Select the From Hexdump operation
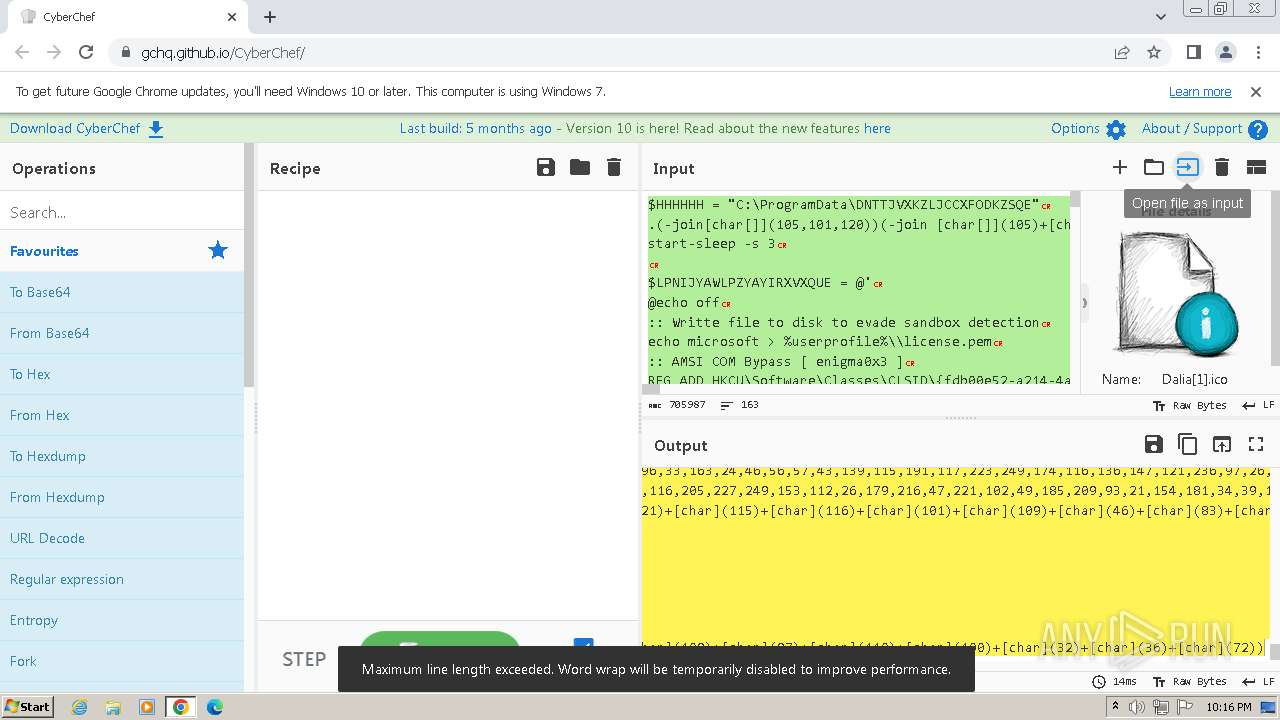This screenshot has height=720, width=1280. (x=122, y=497)
